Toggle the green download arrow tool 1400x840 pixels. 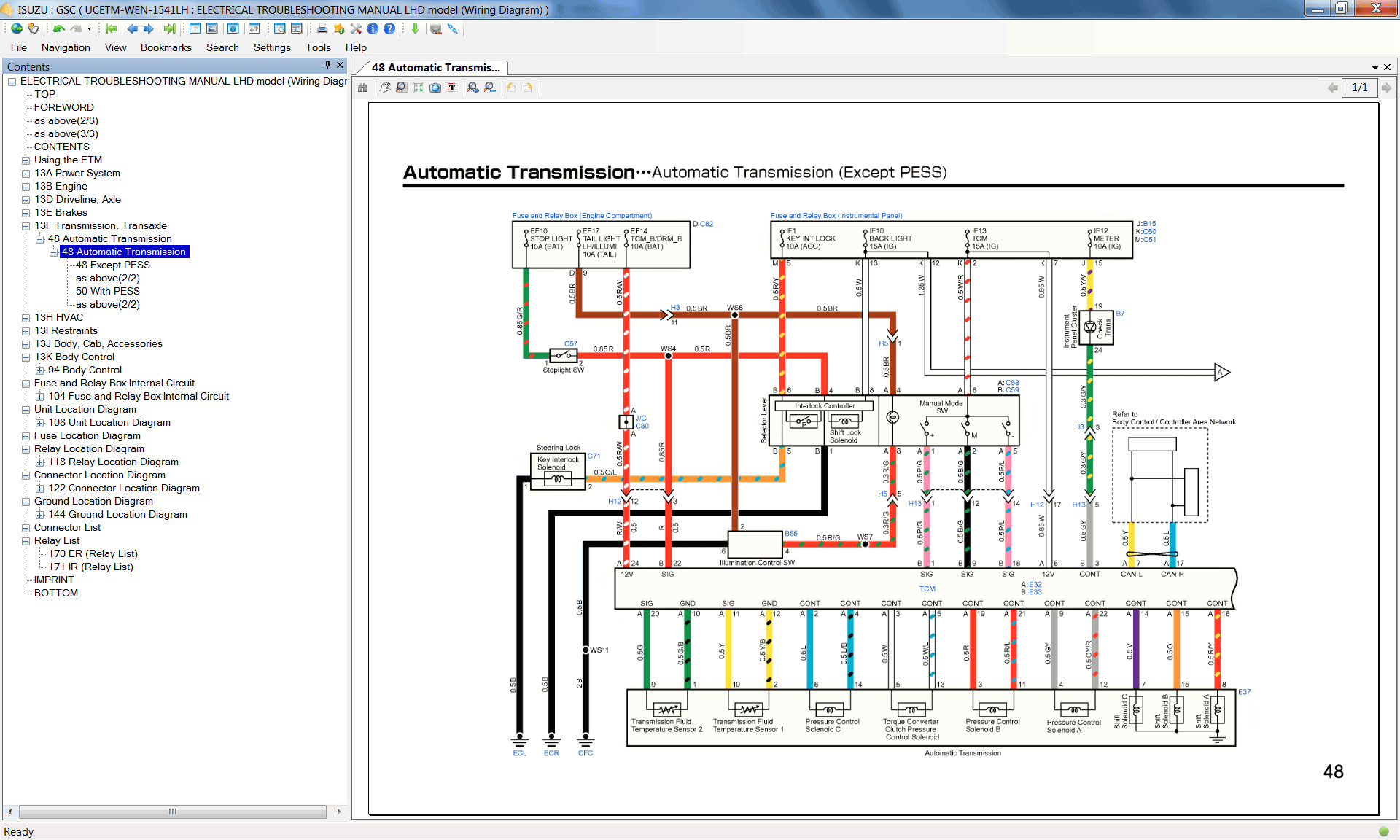click(x=416, y=29)
